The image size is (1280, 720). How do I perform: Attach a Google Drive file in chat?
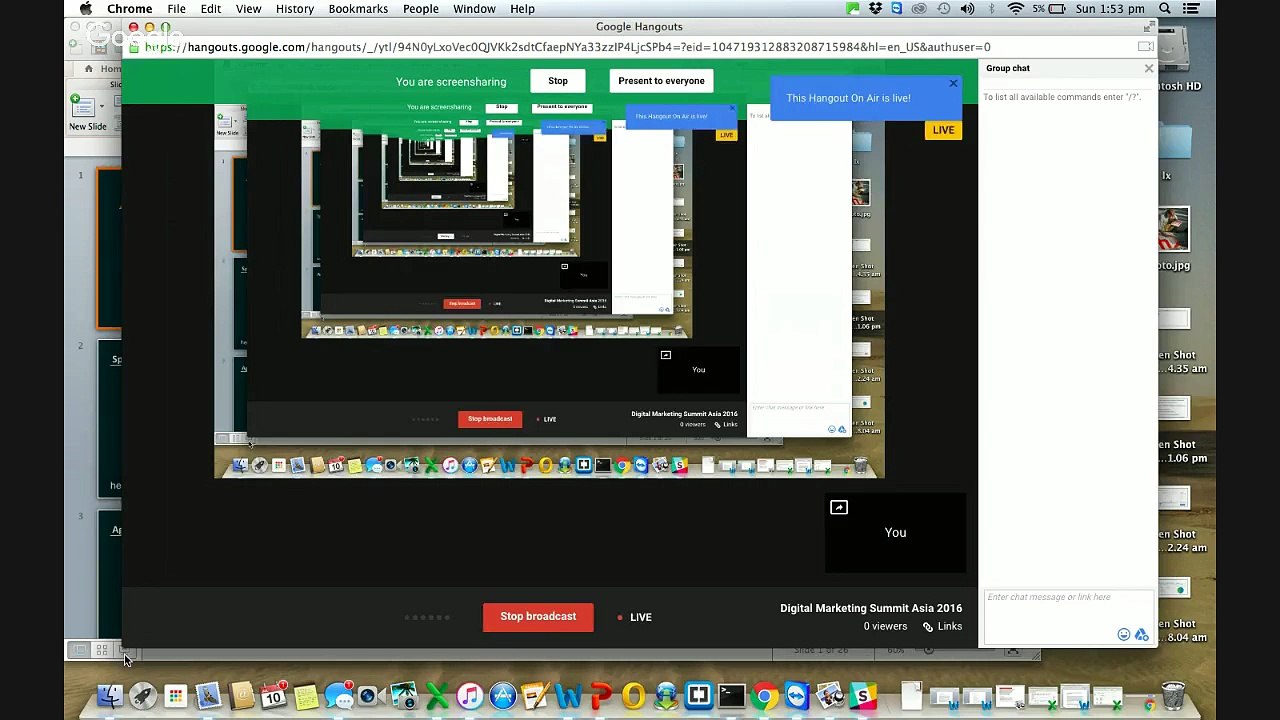click(x=1142, y=635)
